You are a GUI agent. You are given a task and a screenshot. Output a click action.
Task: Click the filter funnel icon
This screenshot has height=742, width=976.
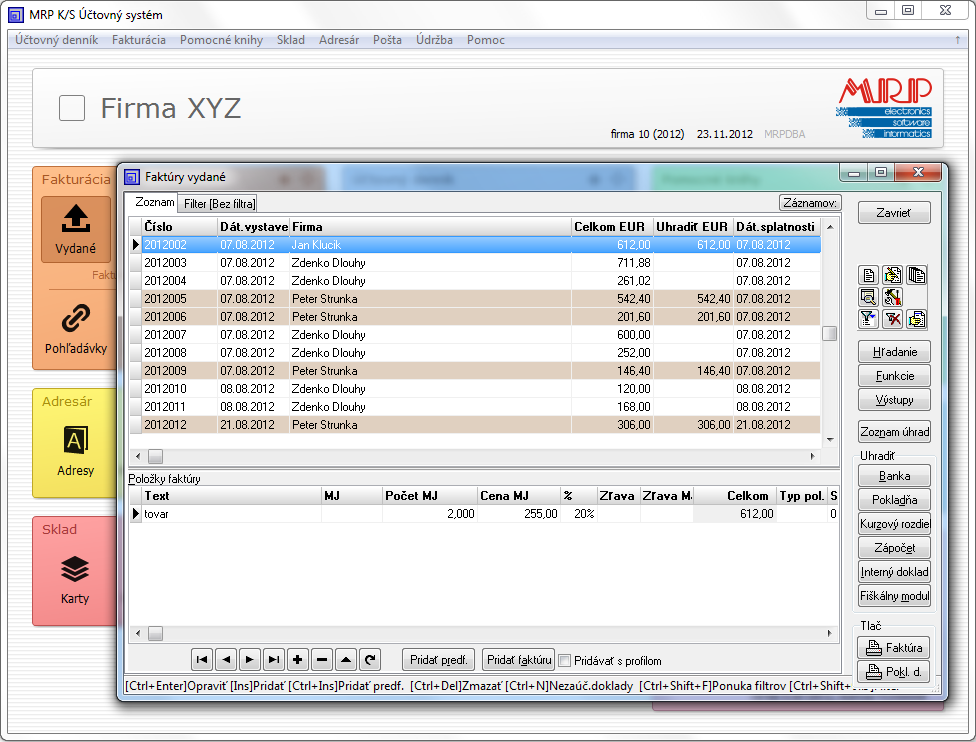pos(868,319)
